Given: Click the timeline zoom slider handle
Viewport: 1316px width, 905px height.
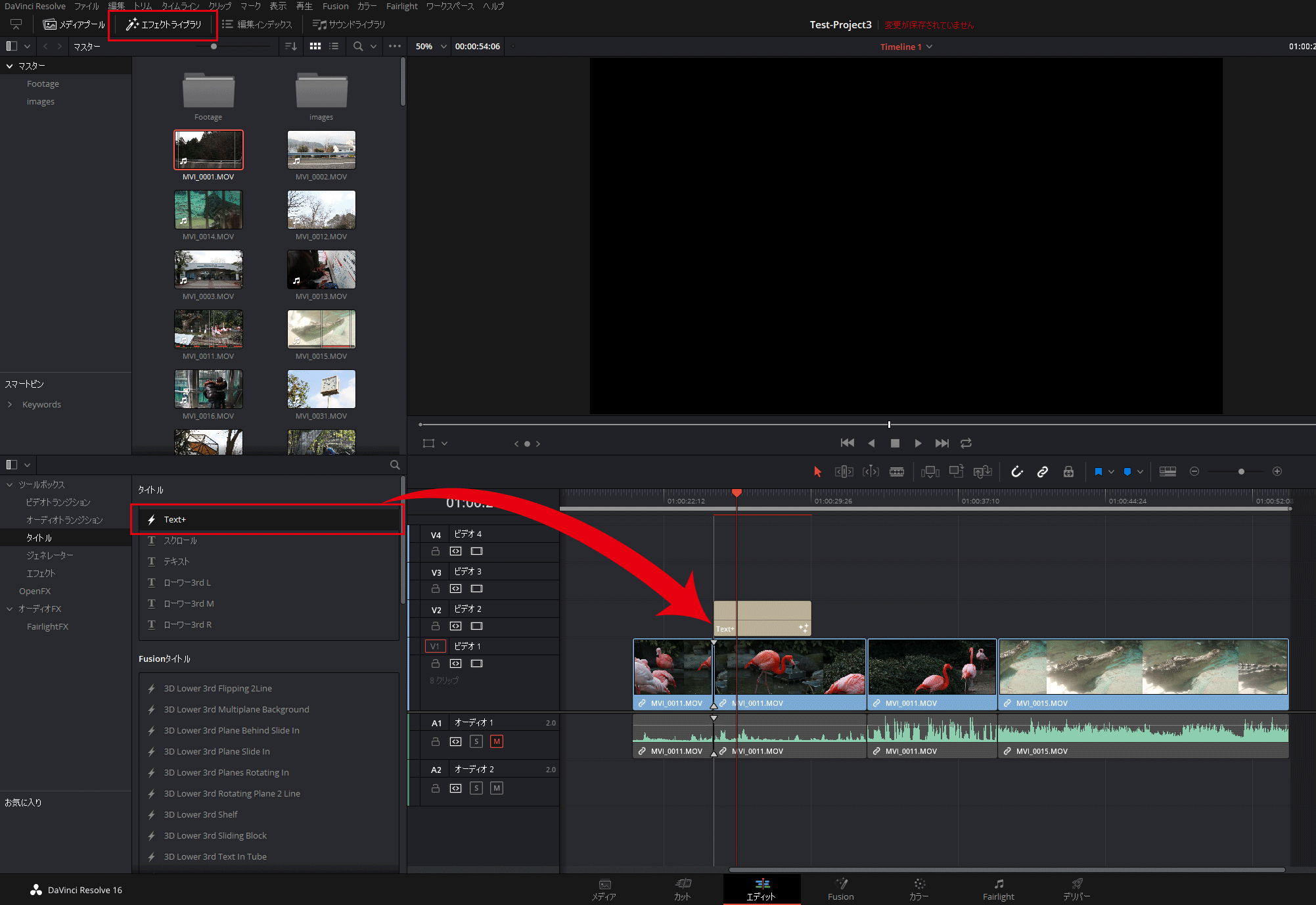Looking at the screenshot, I should 1241,472.
